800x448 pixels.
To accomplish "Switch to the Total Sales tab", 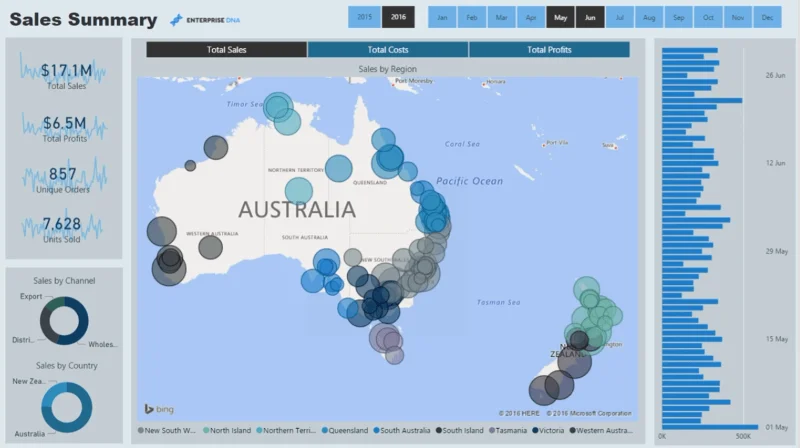I will click(x=227, y=49).
